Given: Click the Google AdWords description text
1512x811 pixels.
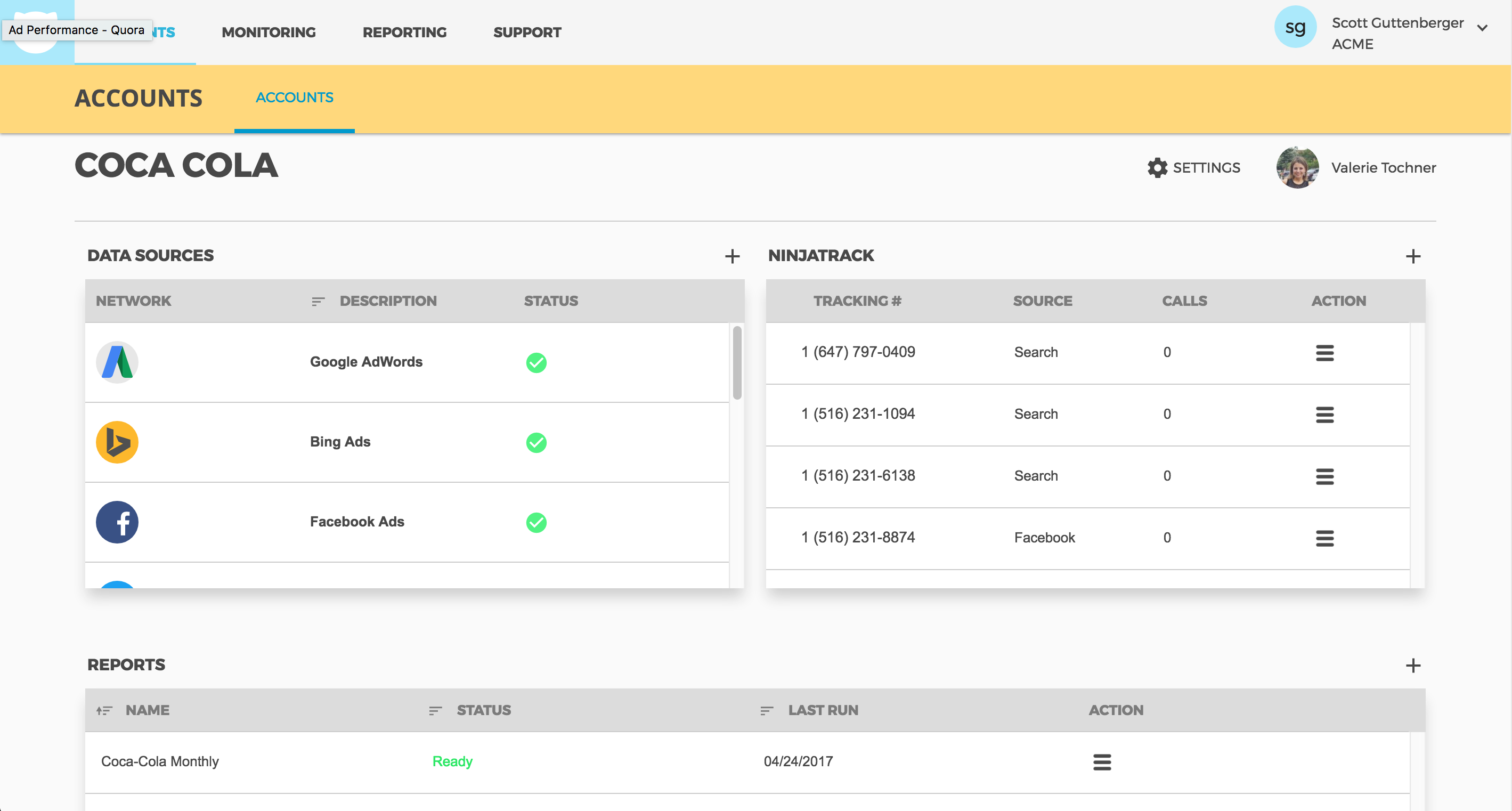Looking at the screenshot, I should [365, 362].
